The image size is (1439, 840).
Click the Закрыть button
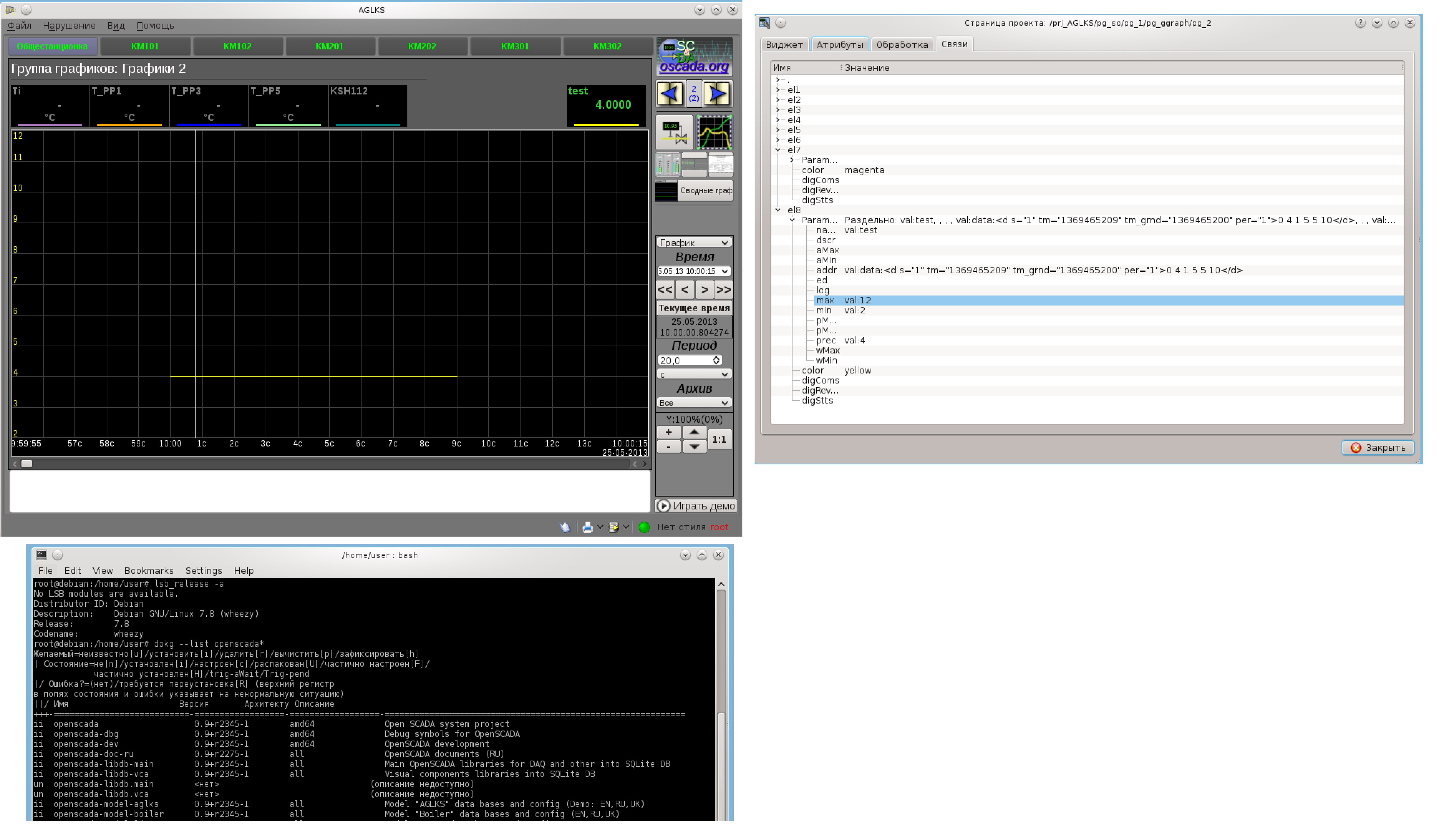1377,448
